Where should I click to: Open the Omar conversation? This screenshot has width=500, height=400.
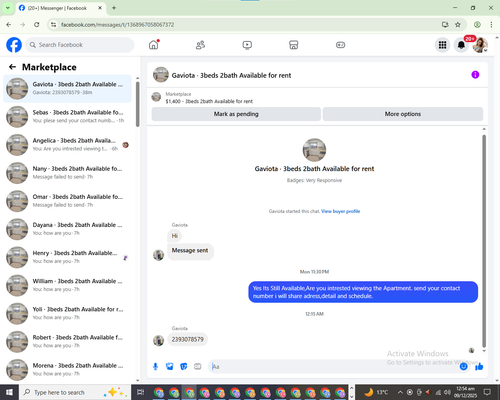tap(67, 201)
